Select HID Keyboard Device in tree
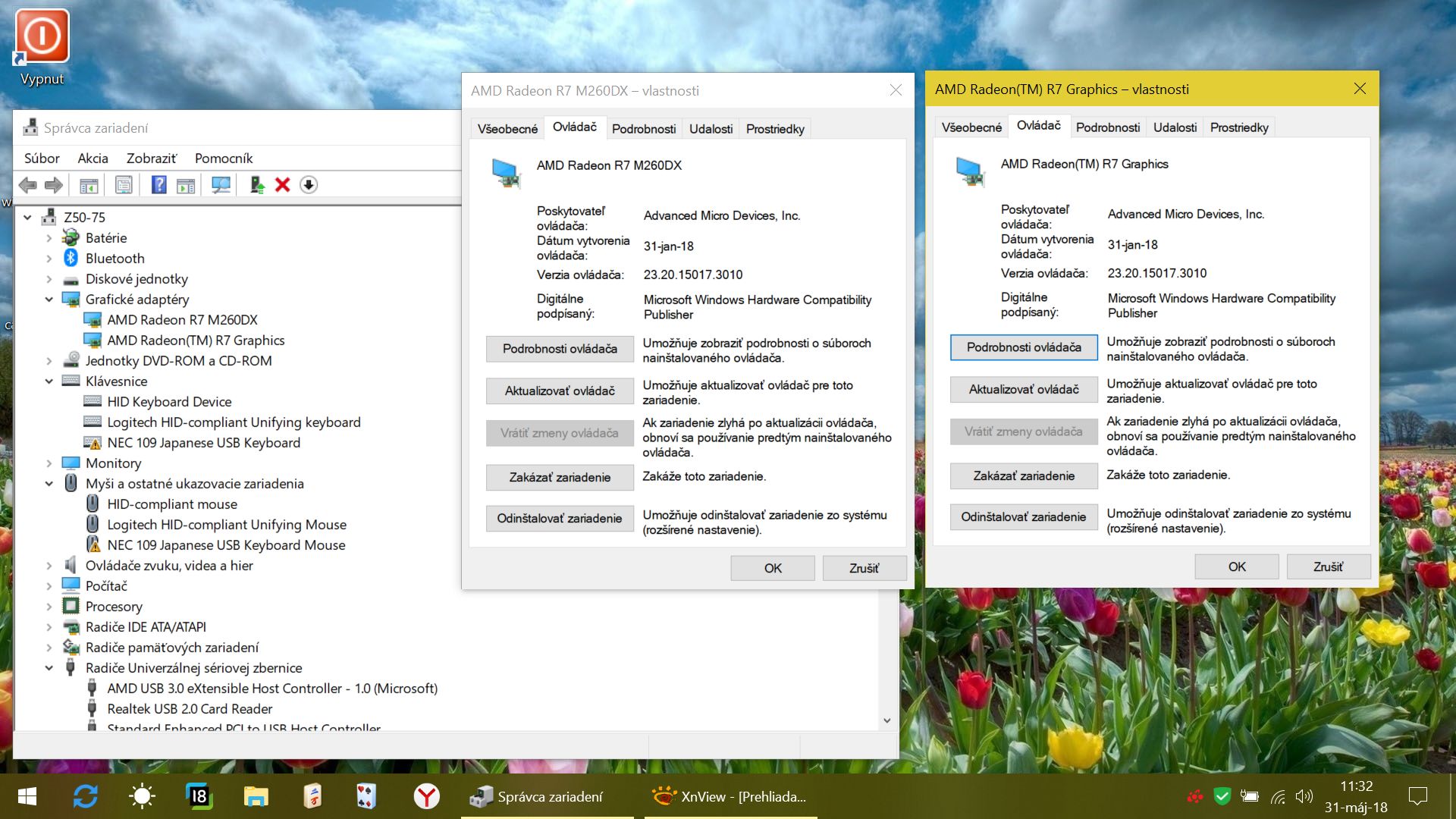The width and height of the screenshot is (1456, 819). click(x=169, y=402)
